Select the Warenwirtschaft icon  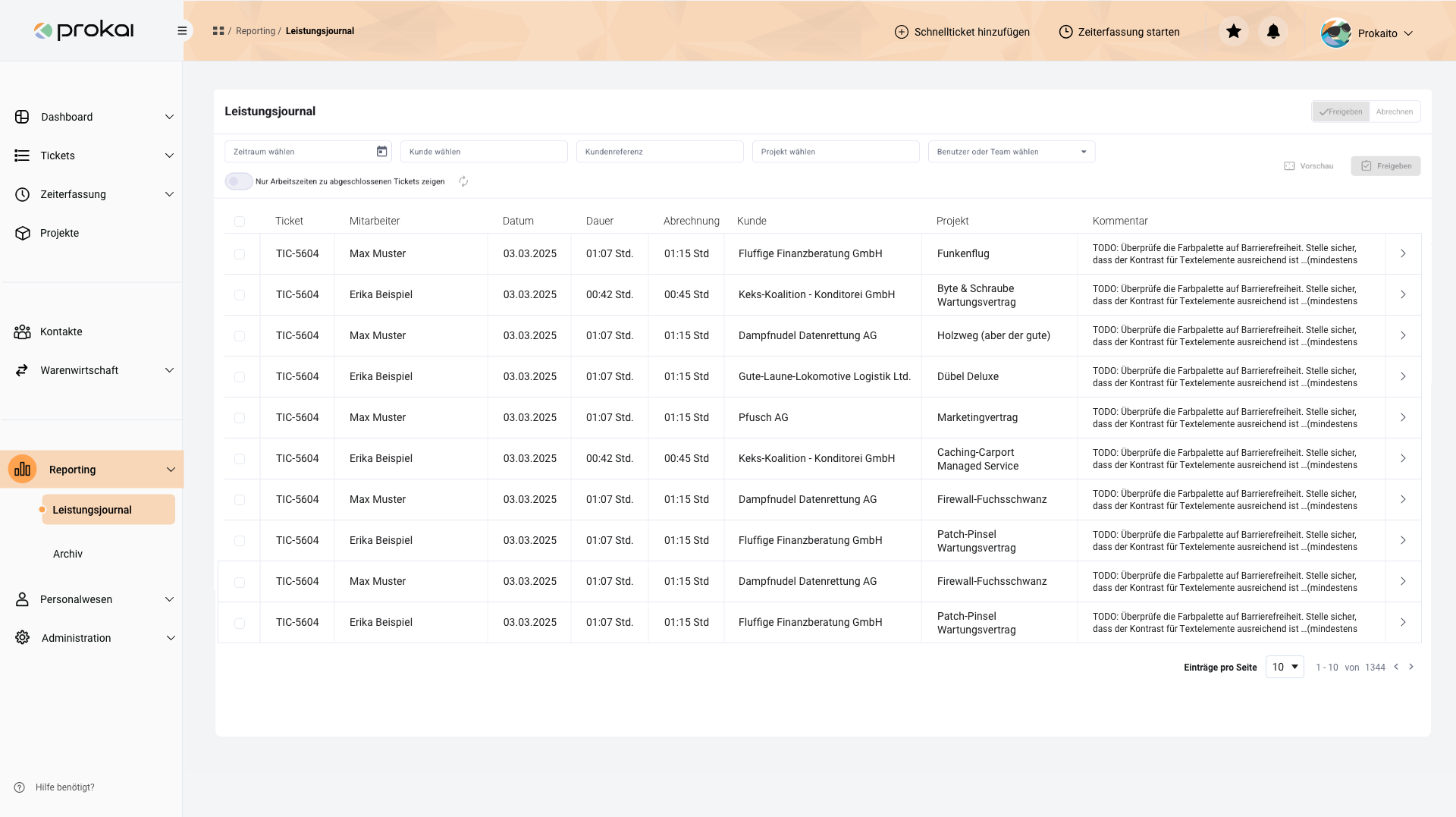20,370
